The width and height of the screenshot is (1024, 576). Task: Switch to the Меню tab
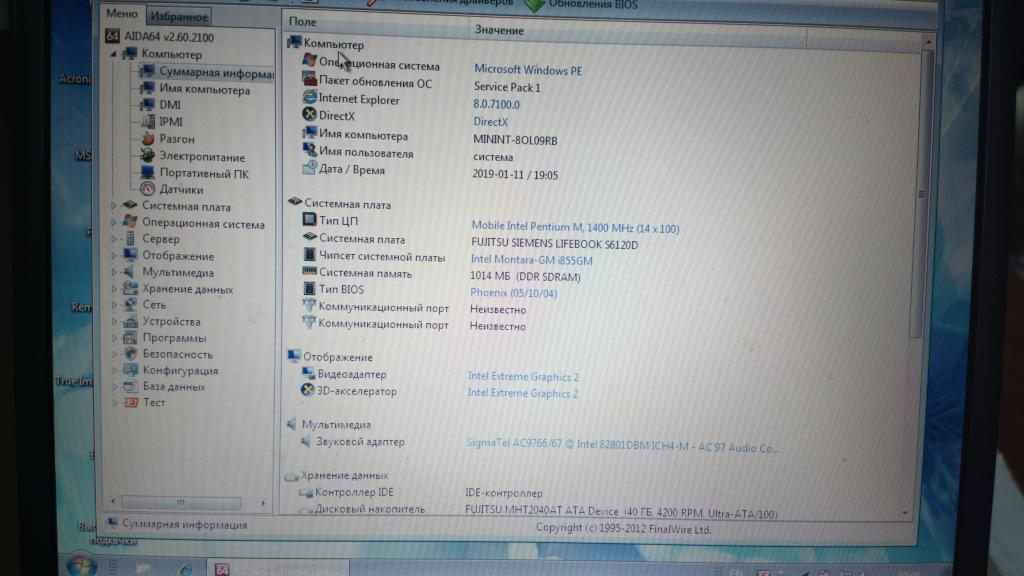[122, 14]
